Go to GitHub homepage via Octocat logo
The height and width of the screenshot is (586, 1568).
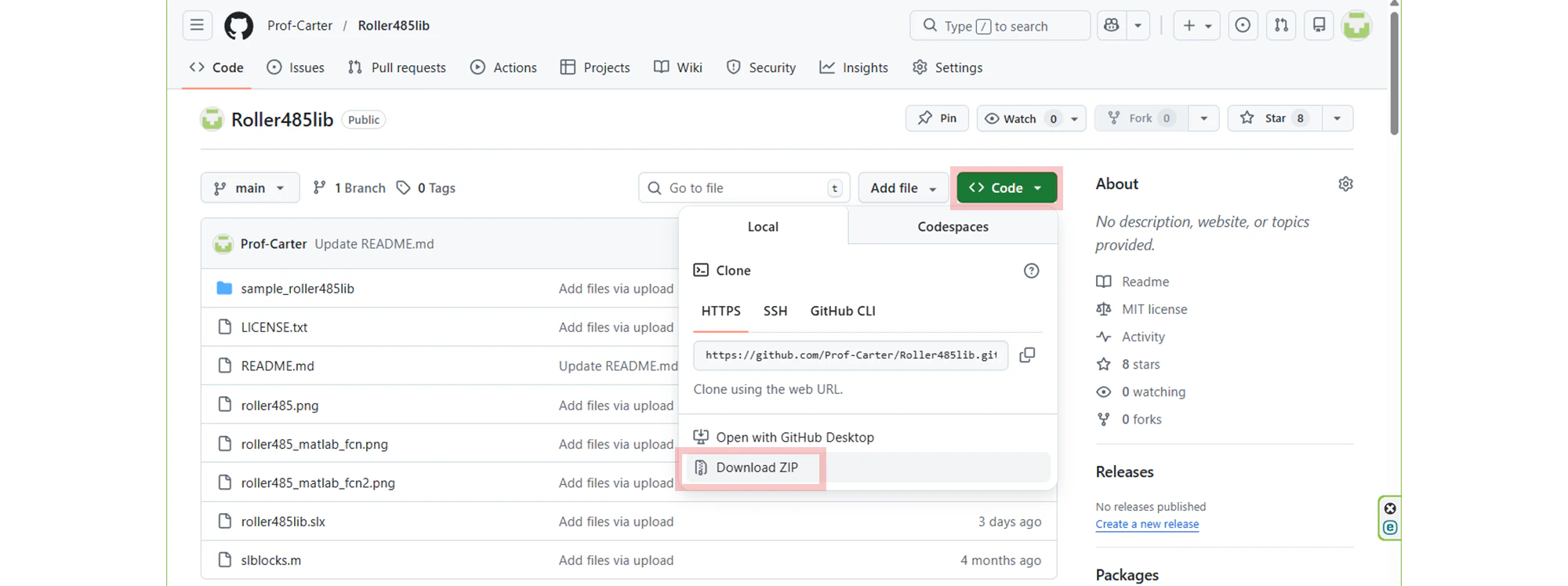238,26
